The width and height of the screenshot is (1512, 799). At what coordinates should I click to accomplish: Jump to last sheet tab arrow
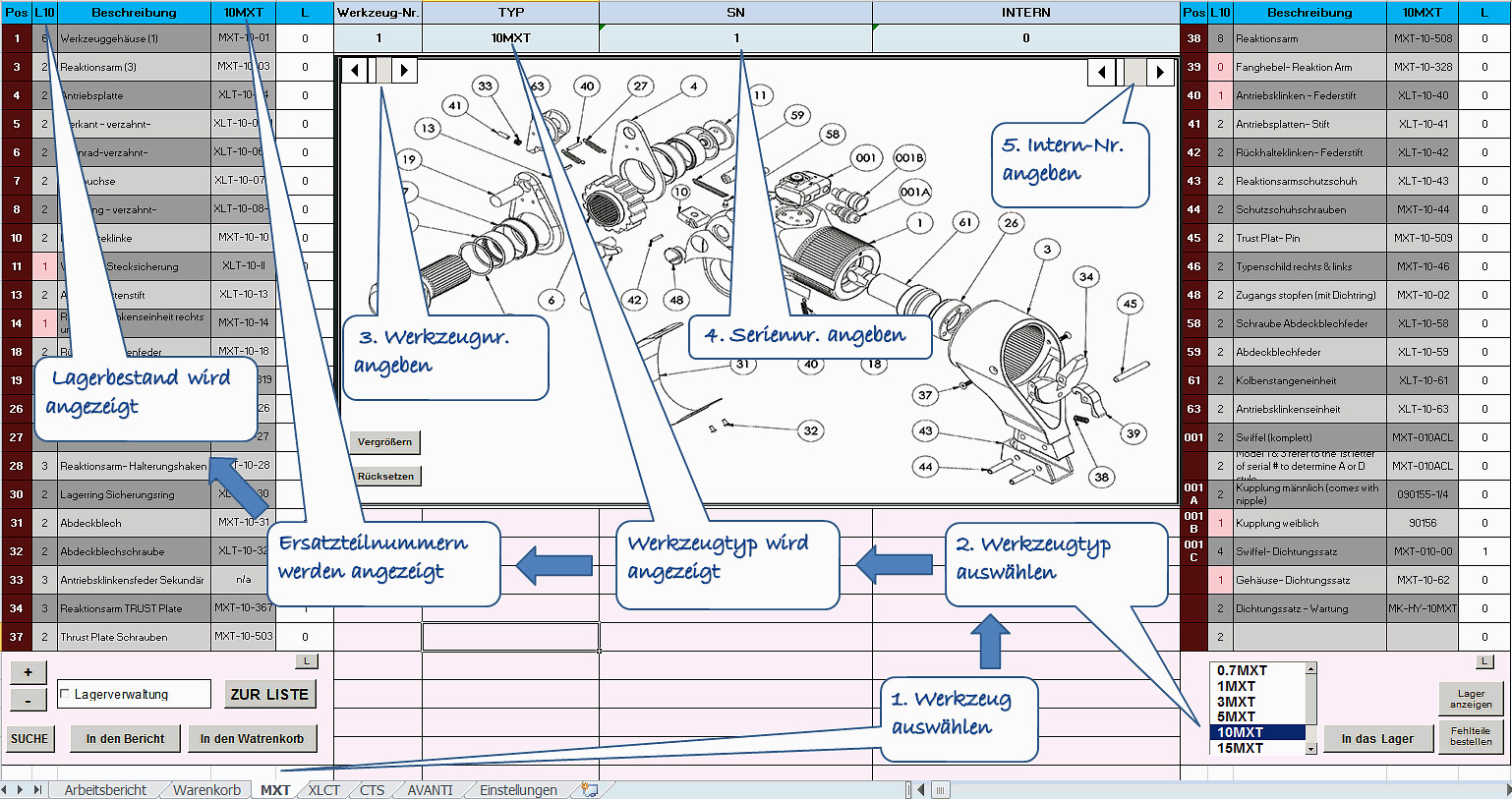[x=38, y=790]
